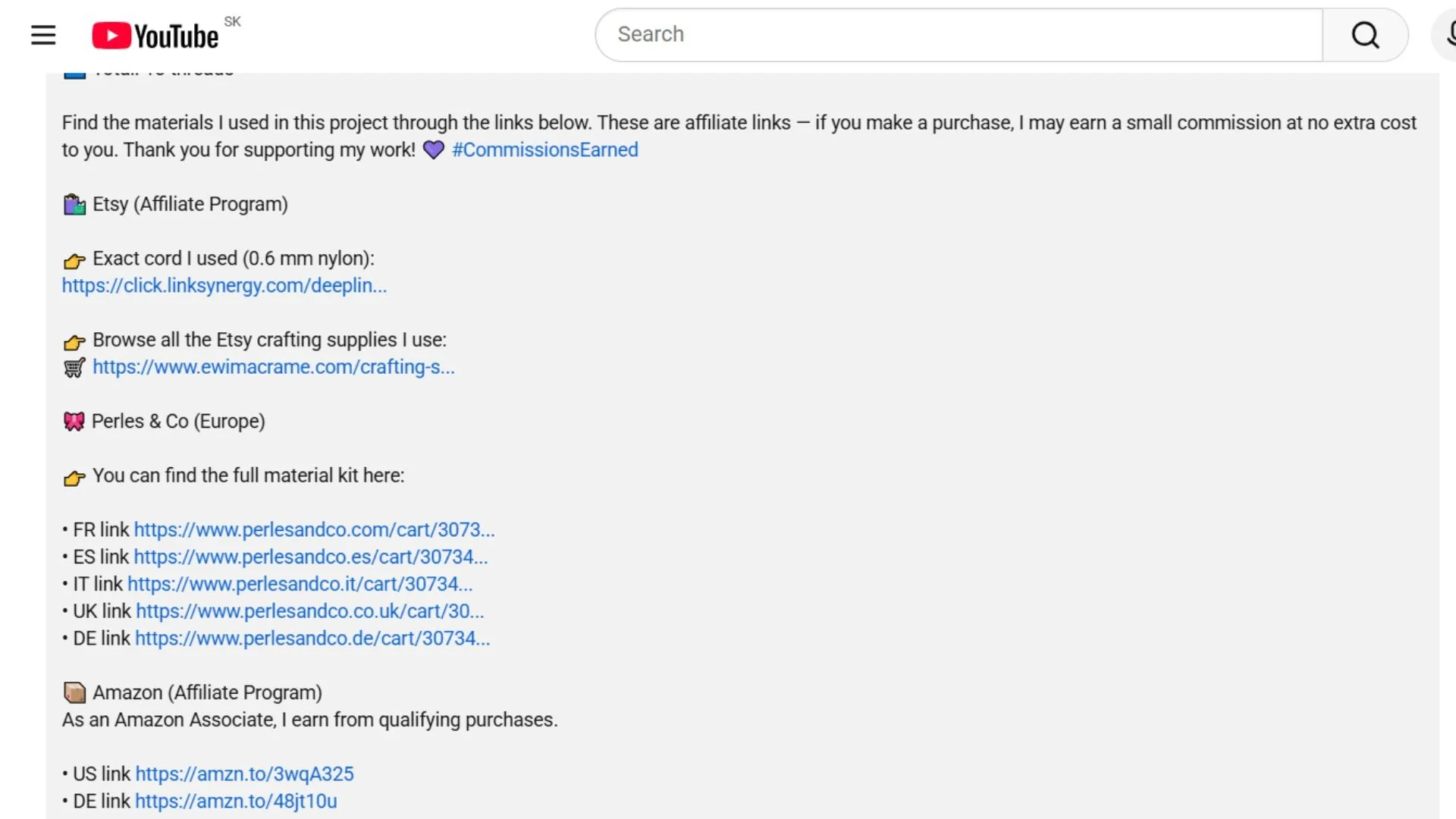Click the 'Etsy (Affiliate Program)' heading text
The height and width of the screenshot is (819, 1456).
pyautogui.click(x=190, y=205)
